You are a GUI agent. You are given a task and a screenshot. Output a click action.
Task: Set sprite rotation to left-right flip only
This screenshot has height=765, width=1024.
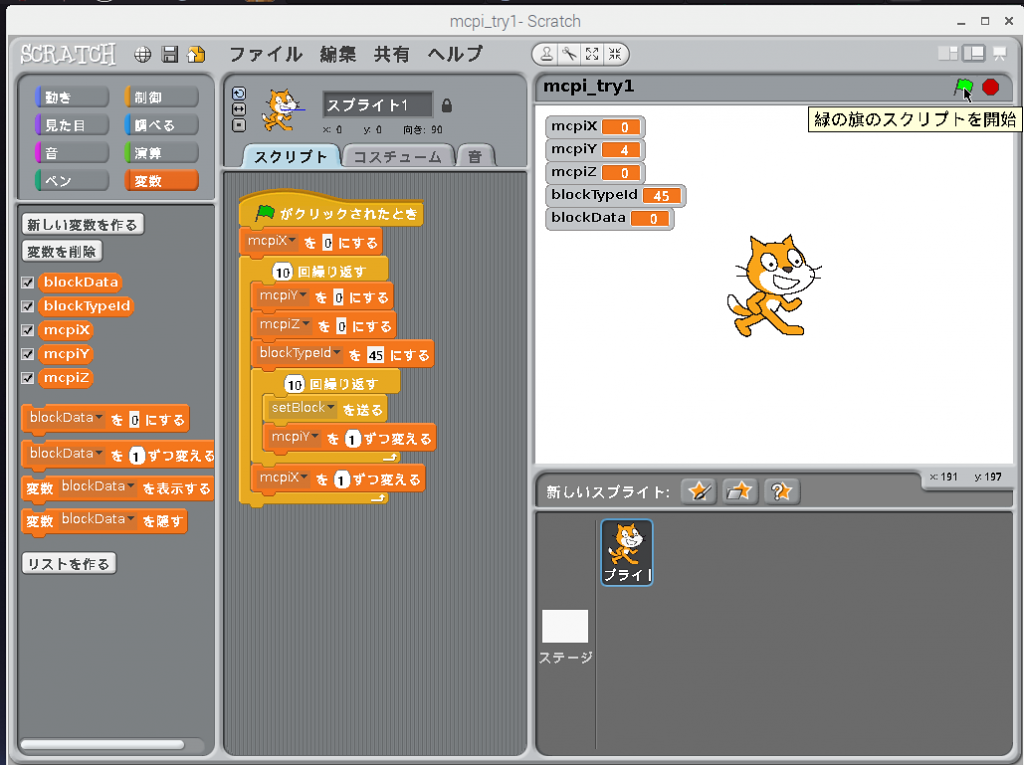coord(239,109)
